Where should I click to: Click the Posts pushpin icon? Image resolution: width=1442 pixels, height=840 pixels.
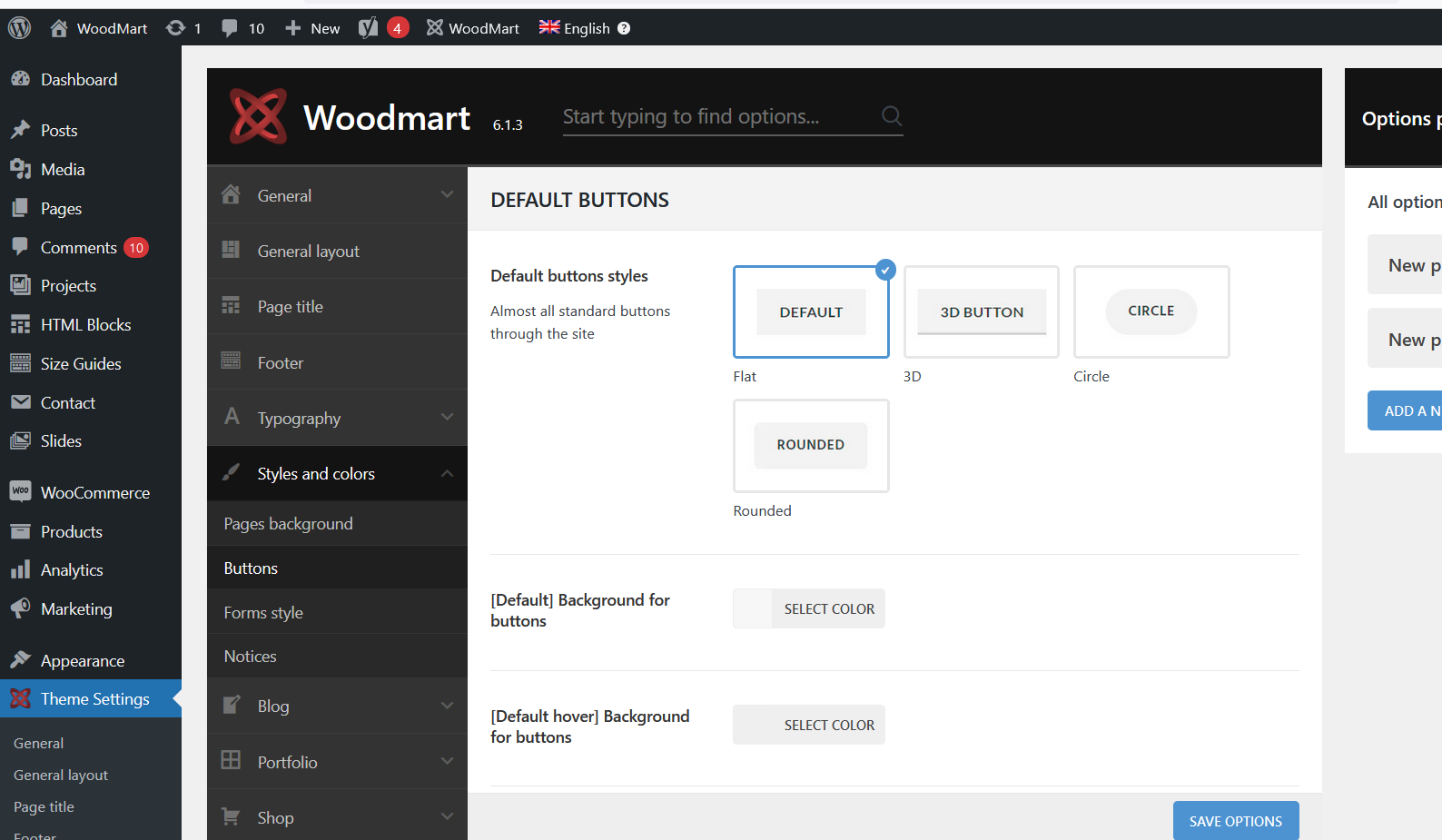click(20, 130)
